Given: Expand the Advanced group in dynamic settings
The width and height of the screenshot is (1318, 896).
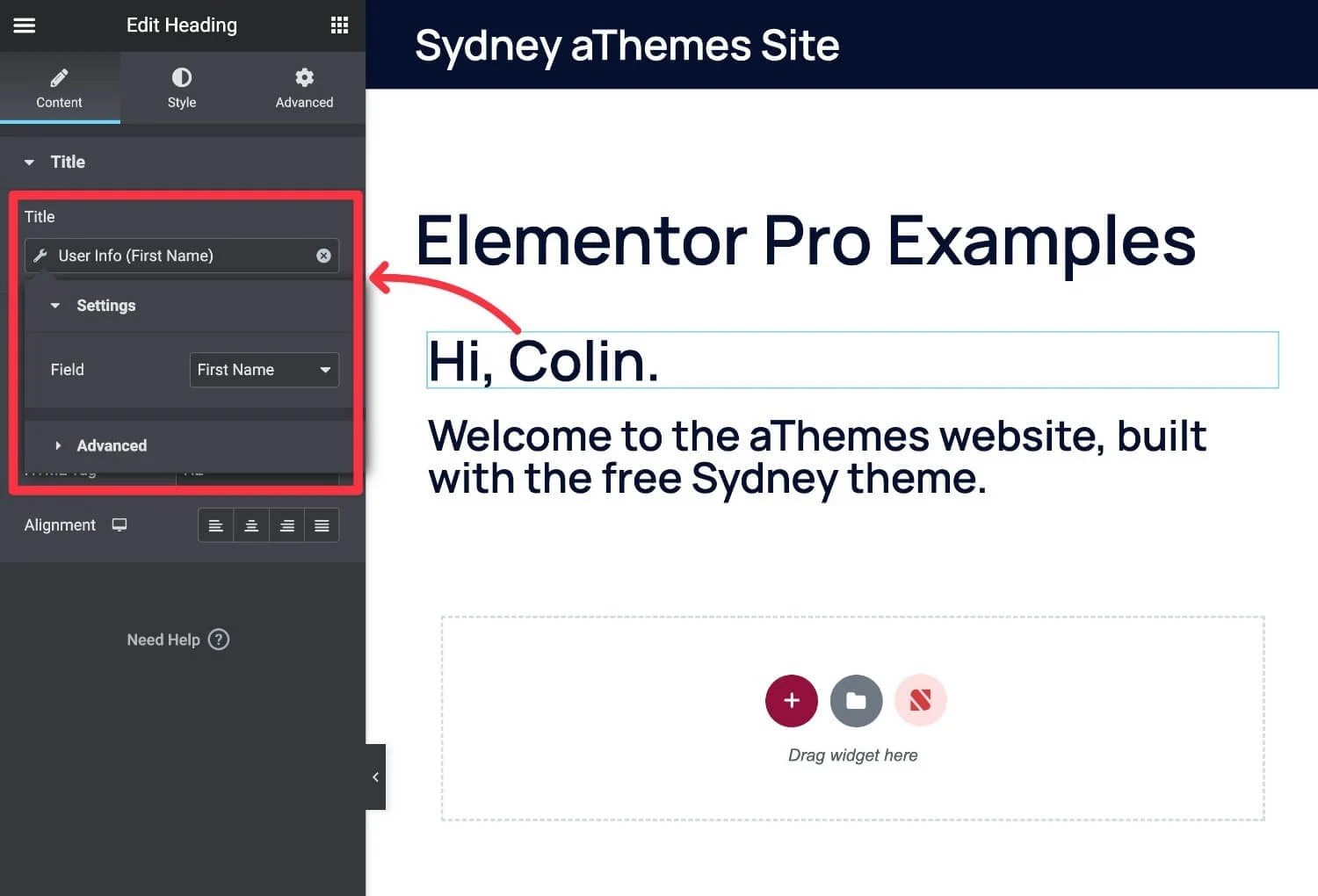Looking at the screenshot, I should (x=188, y=445).
